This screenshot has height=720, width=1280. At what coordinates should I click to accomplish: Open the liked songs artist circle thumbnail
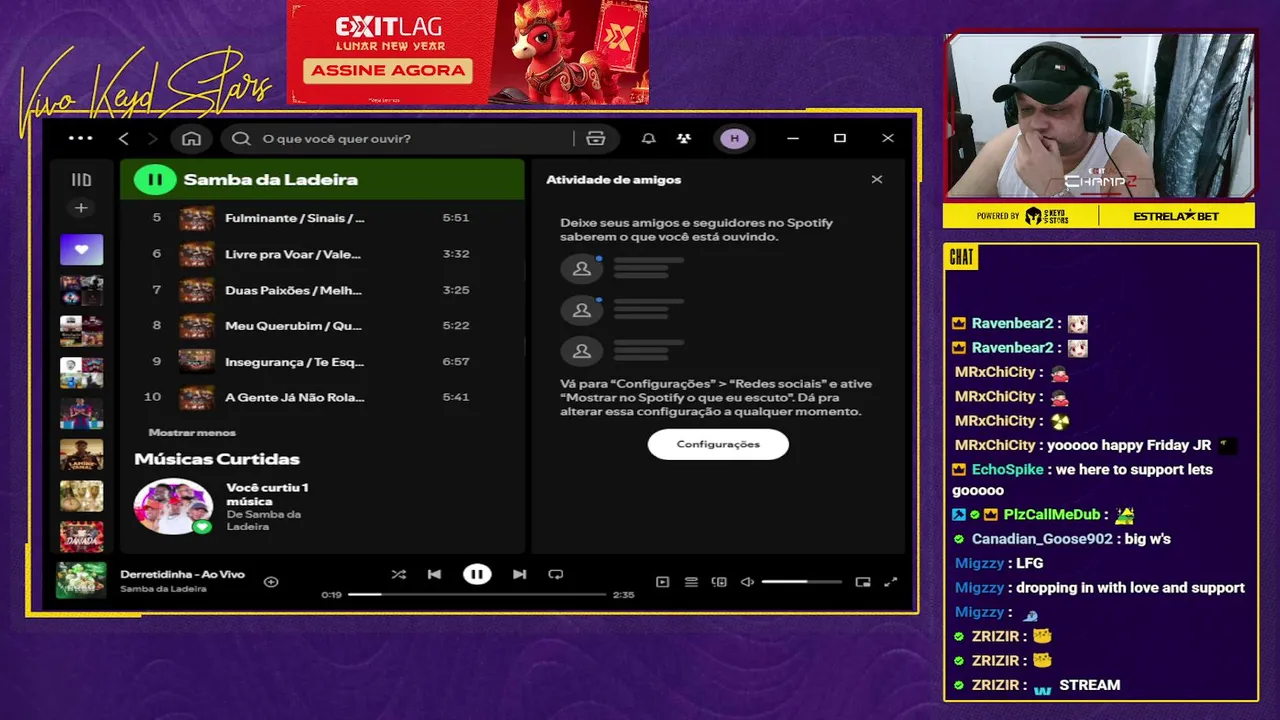(174, 506)
